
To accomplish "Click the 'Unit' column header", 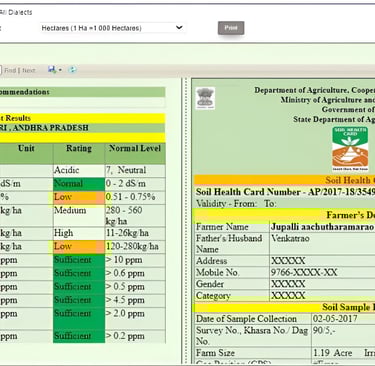I will 26,154.
